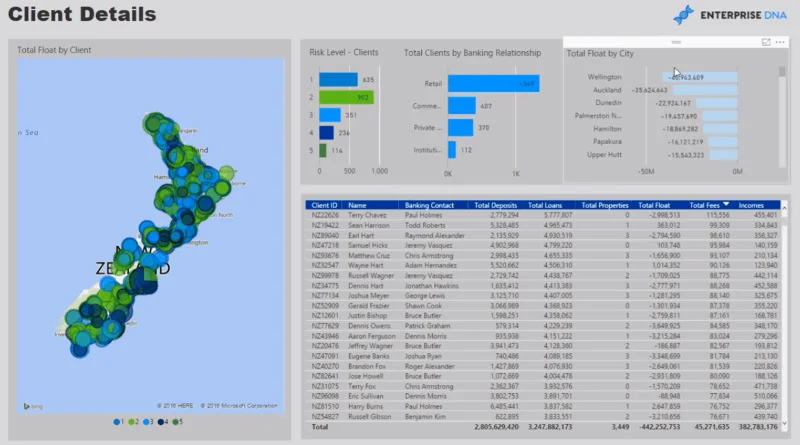Click Eric Sullivan name cell

coord(367,396)
